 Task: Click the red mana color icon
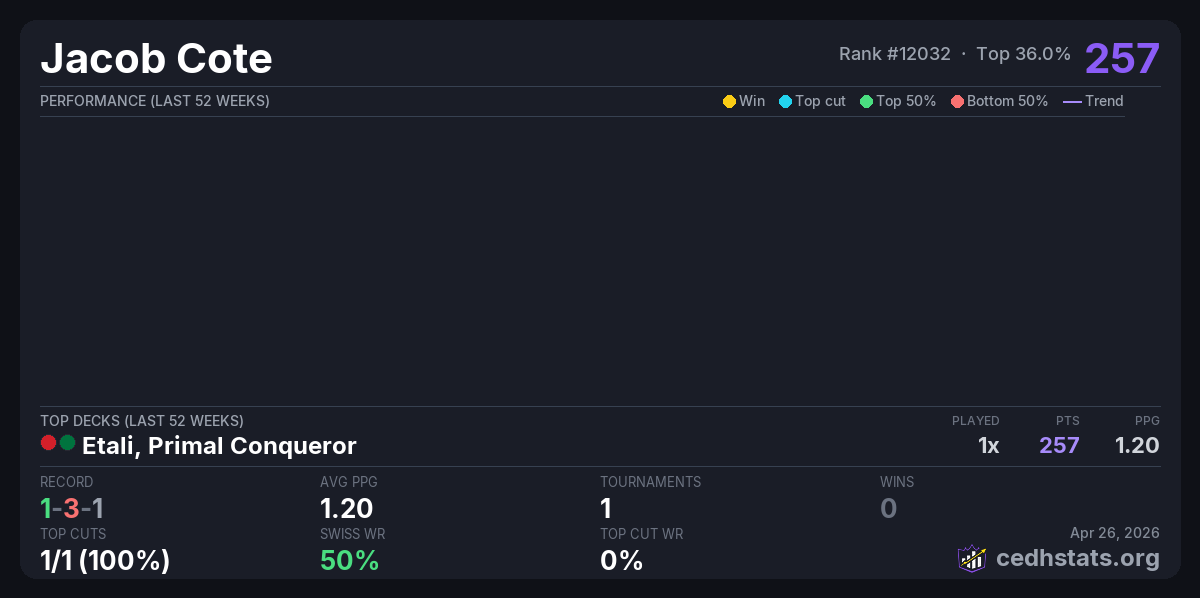(x=48, y=443)
